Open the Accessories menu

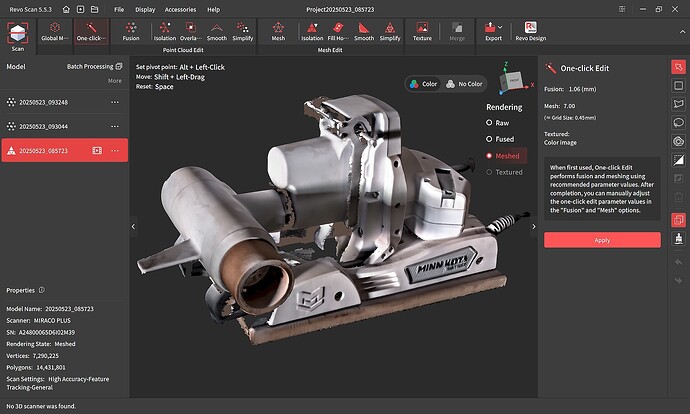coord(180,9)
